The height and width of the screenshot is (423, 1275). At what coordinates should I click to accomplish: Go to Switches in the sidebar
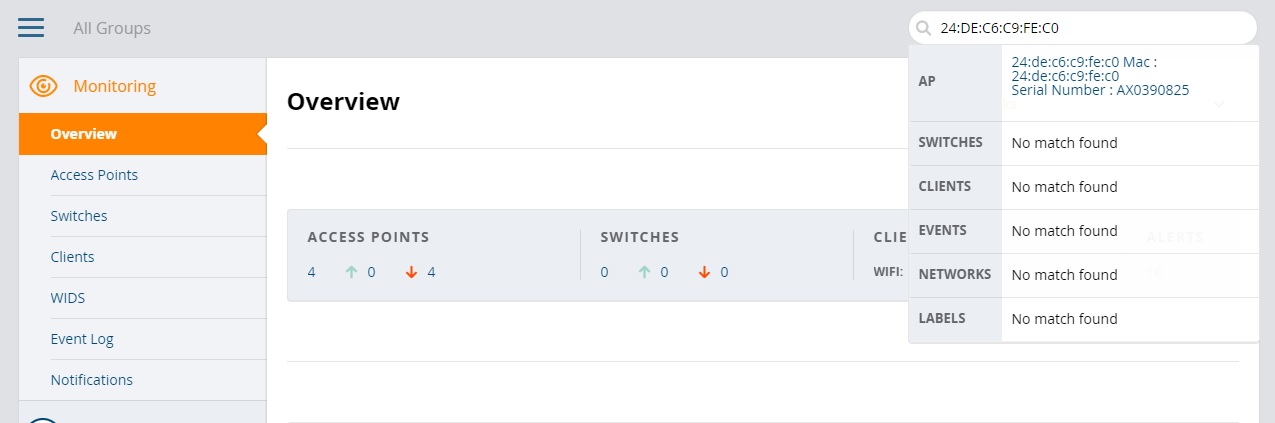point(79,216)
